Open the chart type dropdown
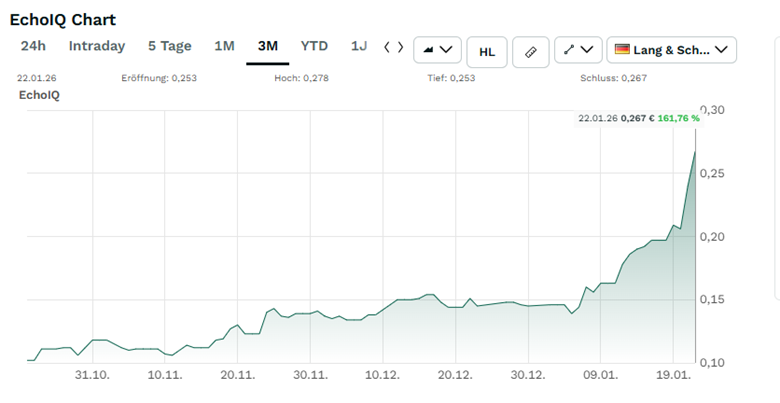780x403 pixels. 437,50
